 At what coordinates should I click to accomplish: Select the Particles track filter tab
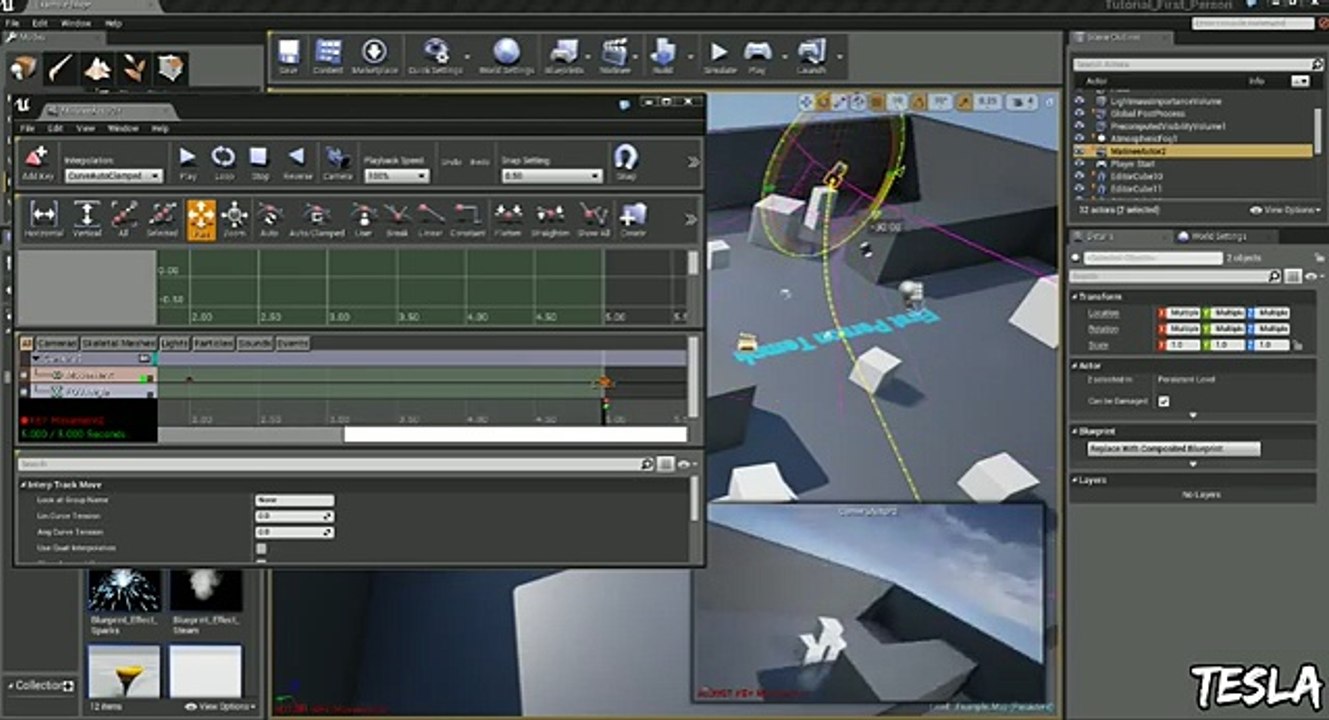pos(213,343)
